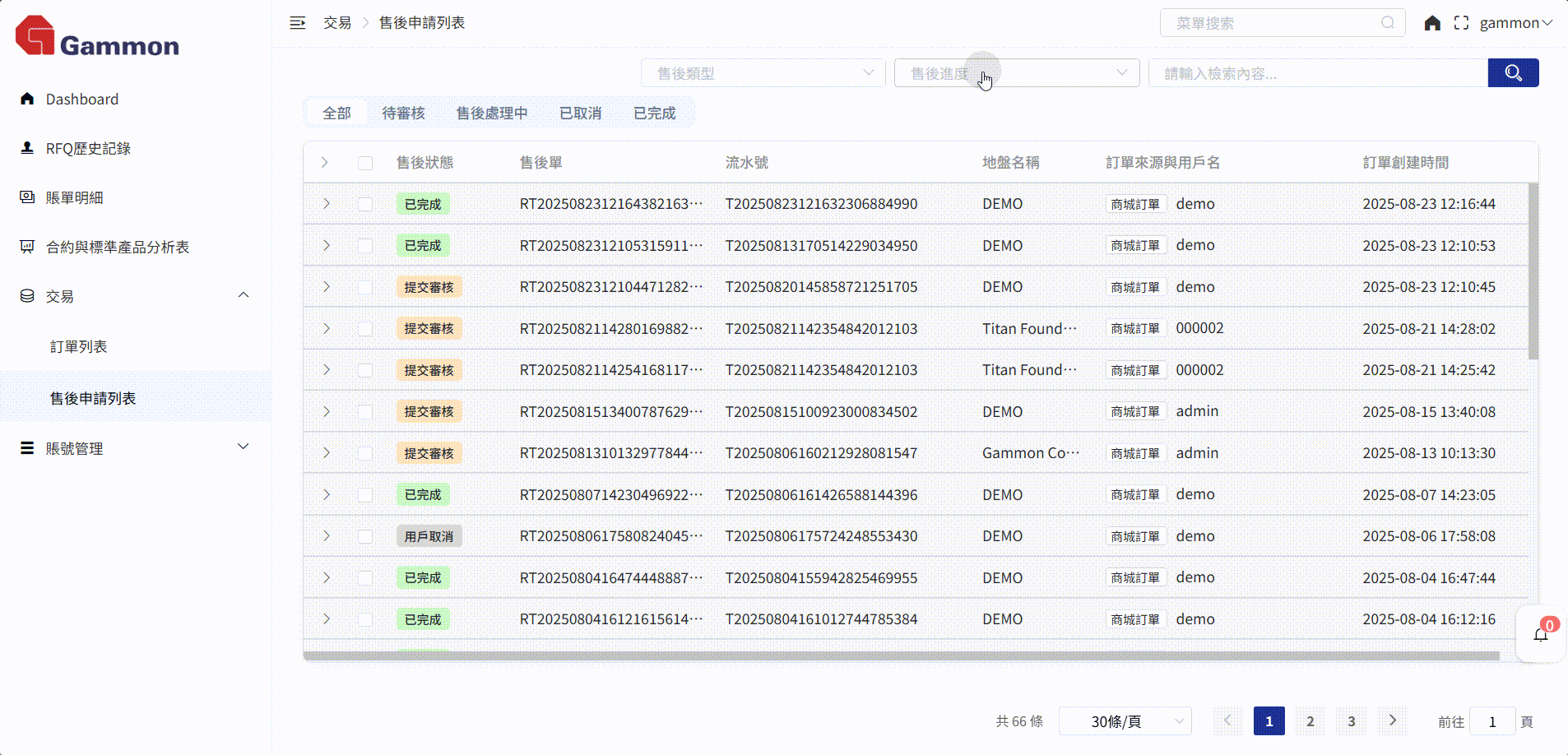Go to next page arrow in pagination
Screen dimensions: 1568x755
click(1392, 720)
